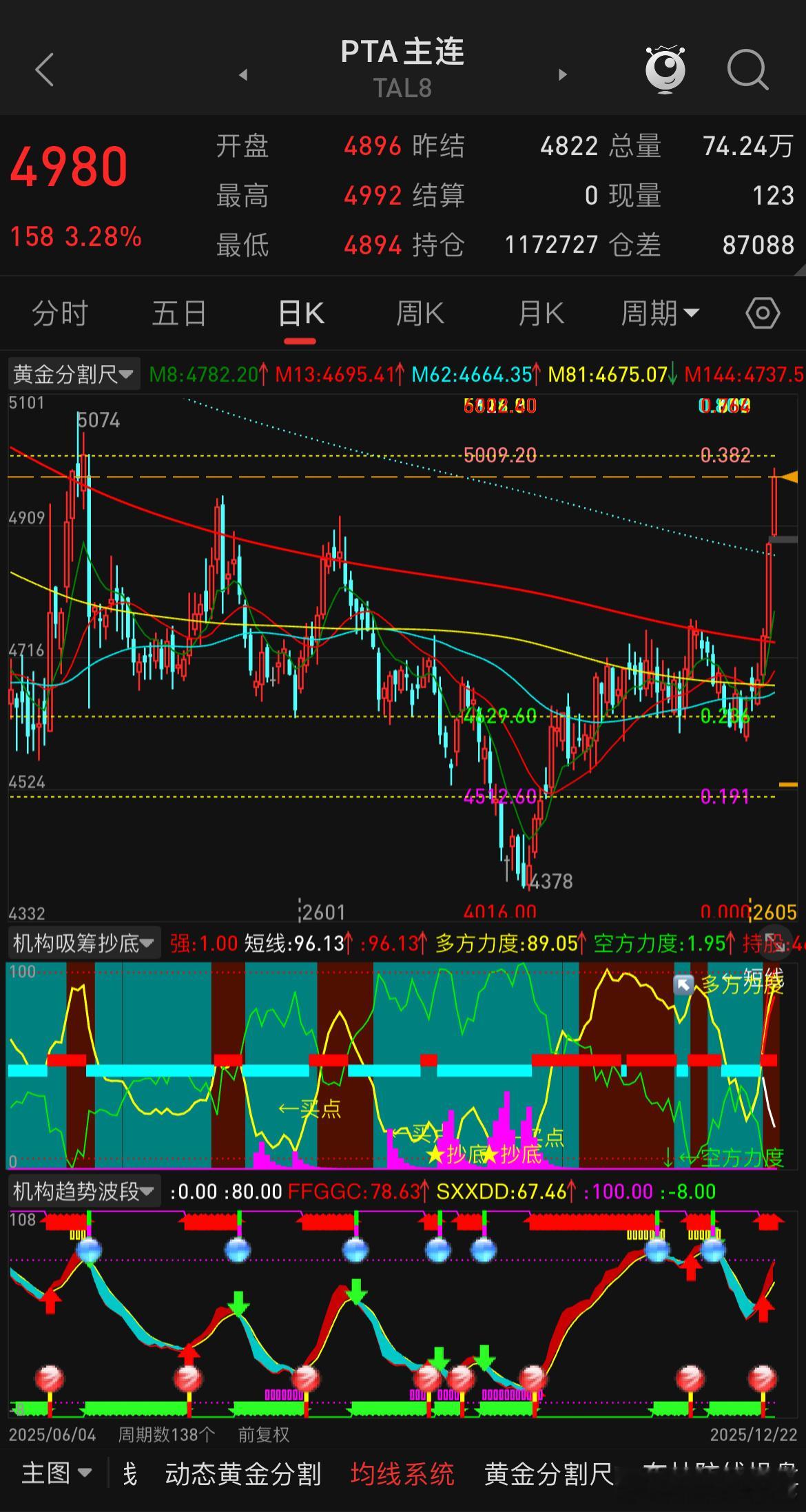Screen dimensions: 806x1512
Task: Tap the 现量 value 123
Action: pos(774,196)
